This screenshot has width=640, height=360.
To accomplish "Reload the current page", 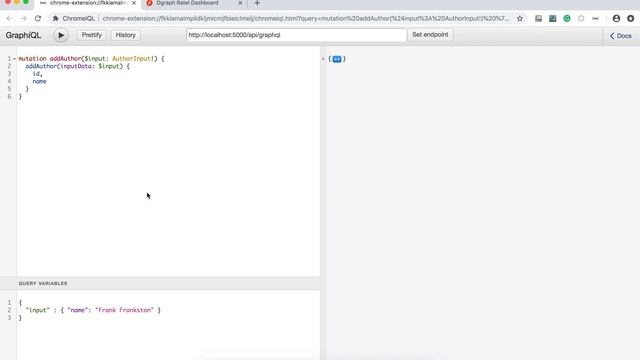I will point(38,18).
